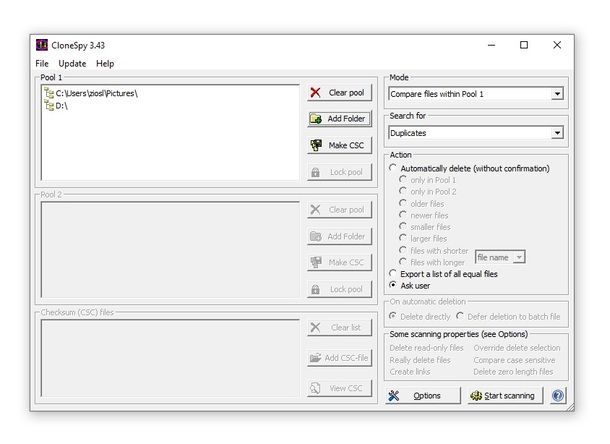The height and width of the screenshot is (444, 610).
Task: Choose Ask user action
Action: pos(393,285)
